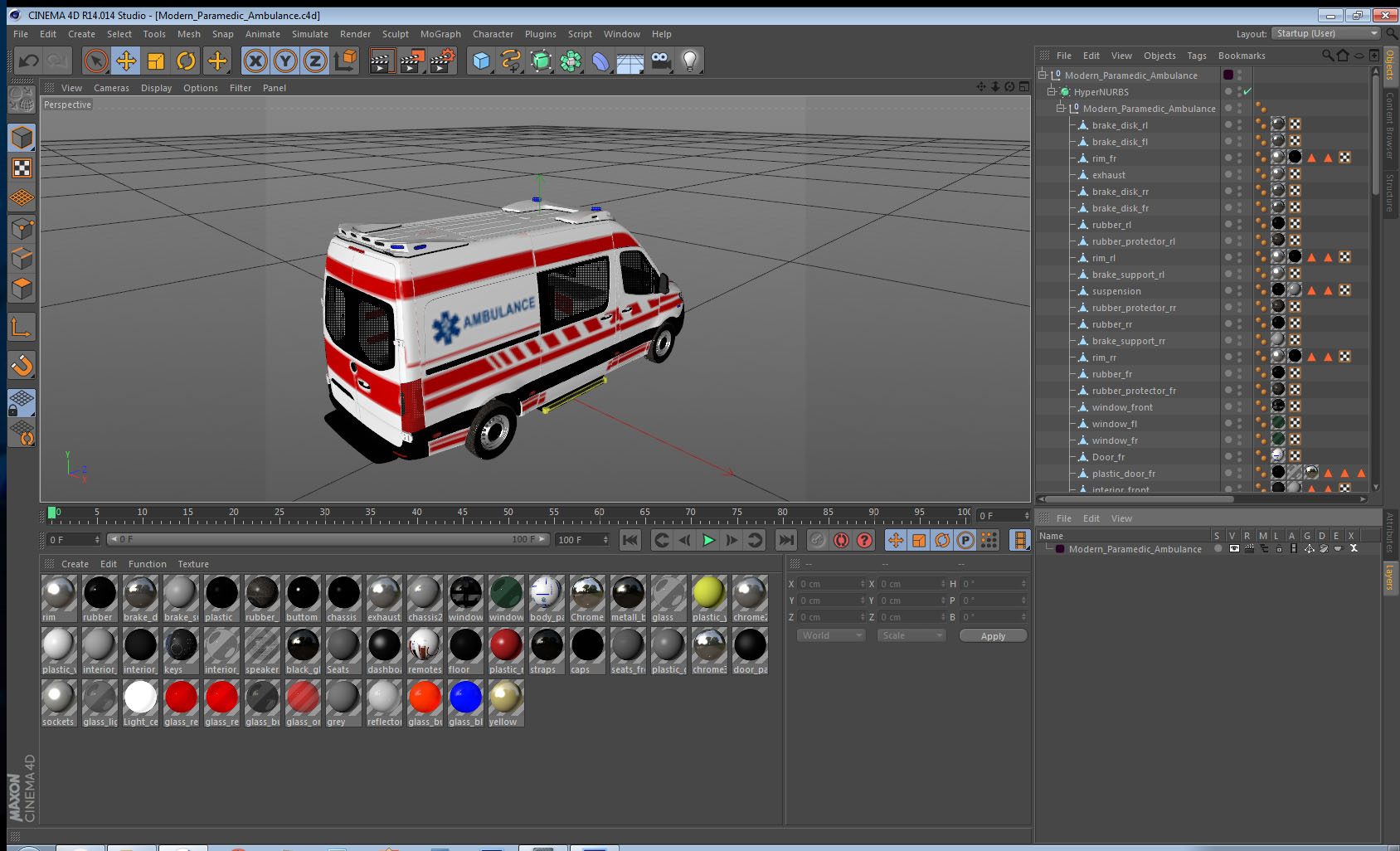Image resolution: width=1400 pixels, height=851 pixels.
Task: Toggle X axis lock
Action: [x=255, y=61]
